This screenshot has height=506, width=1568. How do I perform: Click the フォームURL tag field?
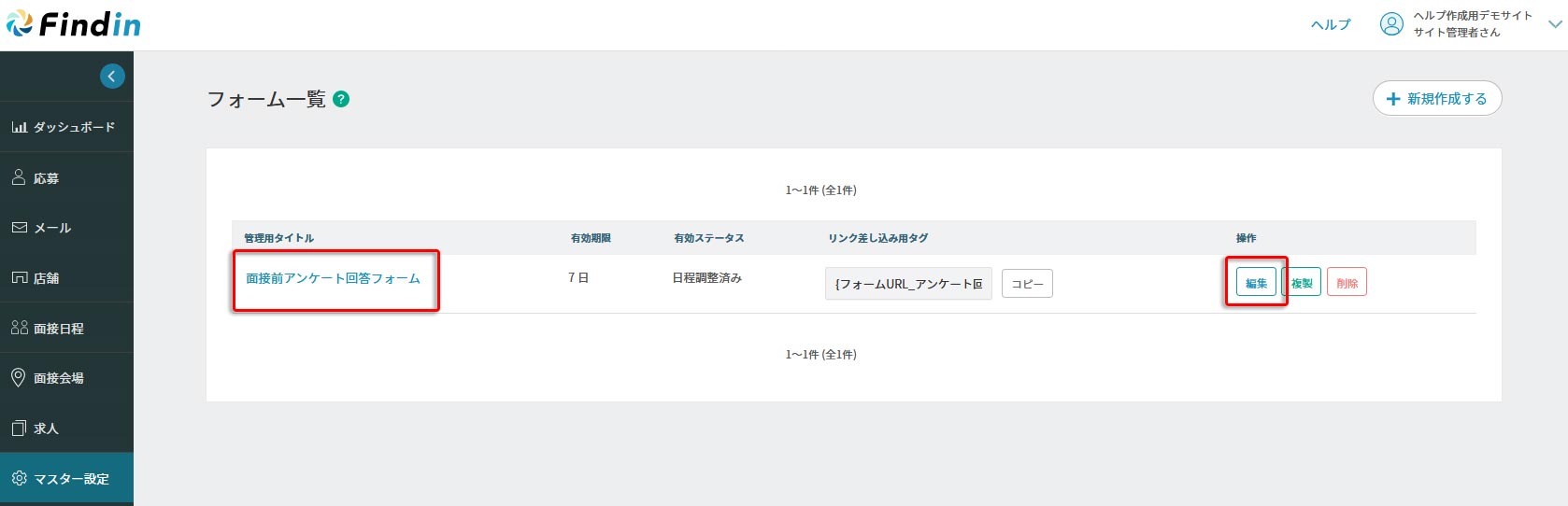click(x=907, y=284)
